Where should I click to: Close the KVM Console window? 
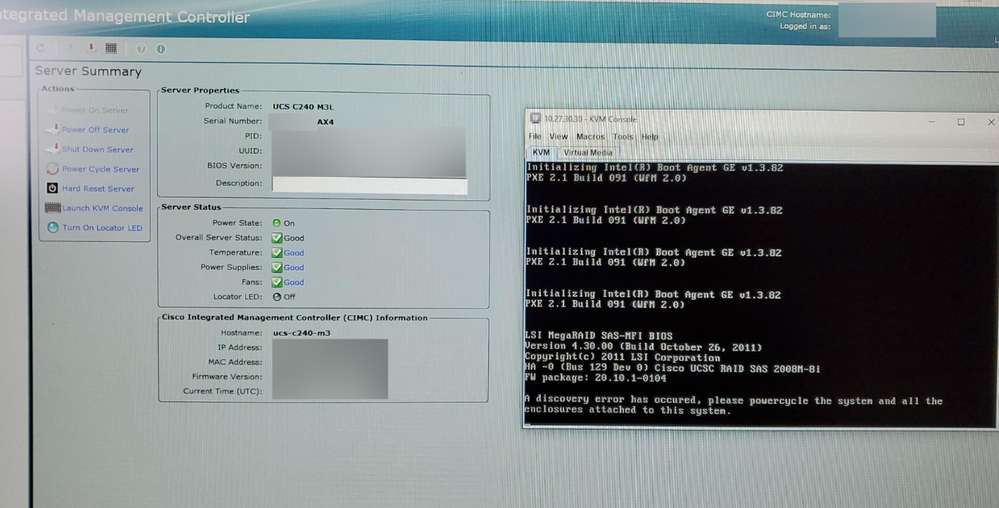(991, 121)
